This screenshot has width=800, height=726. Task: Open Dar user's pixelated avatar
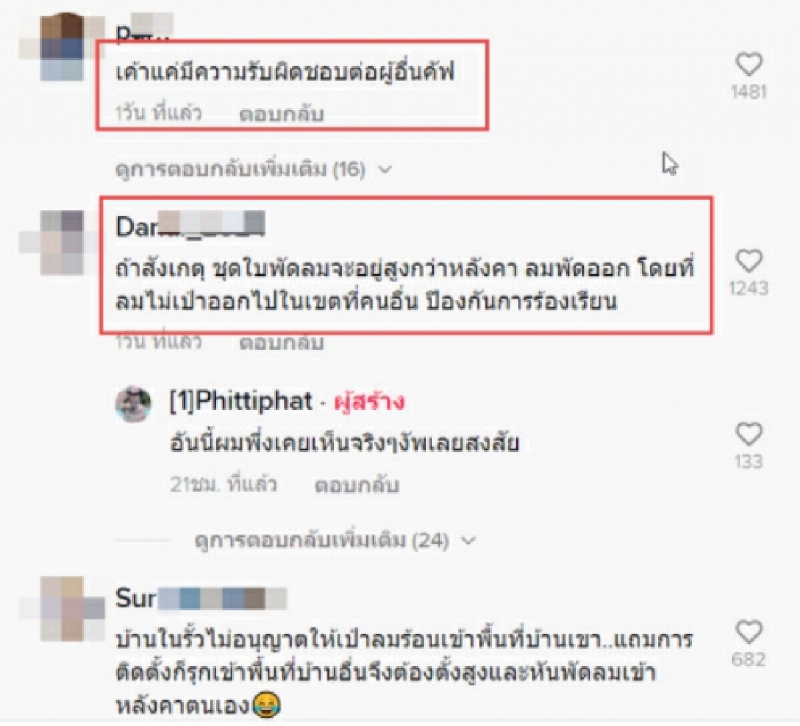pyautogui.click(x=62, y=242)
